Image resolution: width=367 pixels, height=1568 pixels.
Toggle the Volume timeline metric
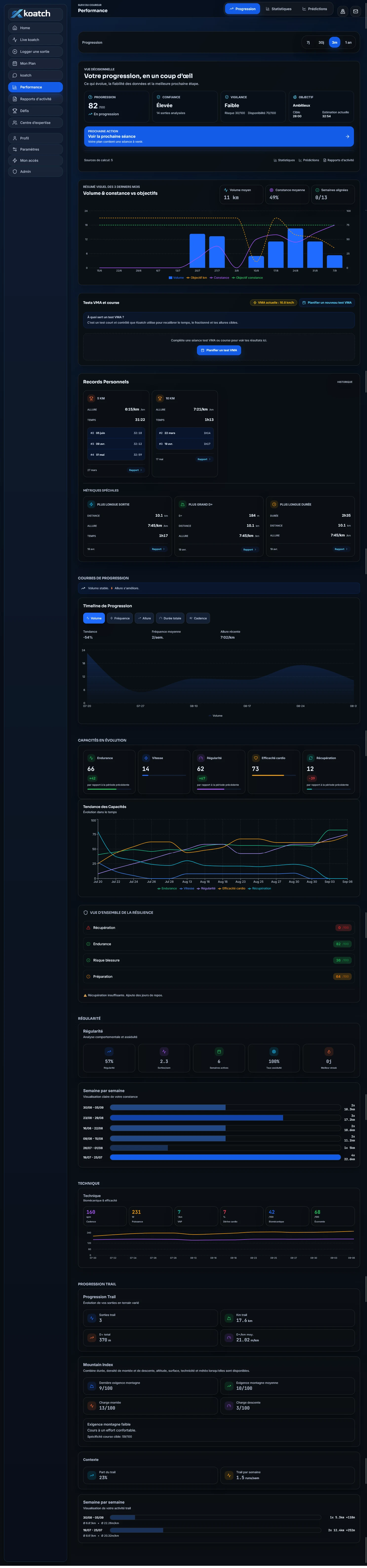[x=94, y=618]
